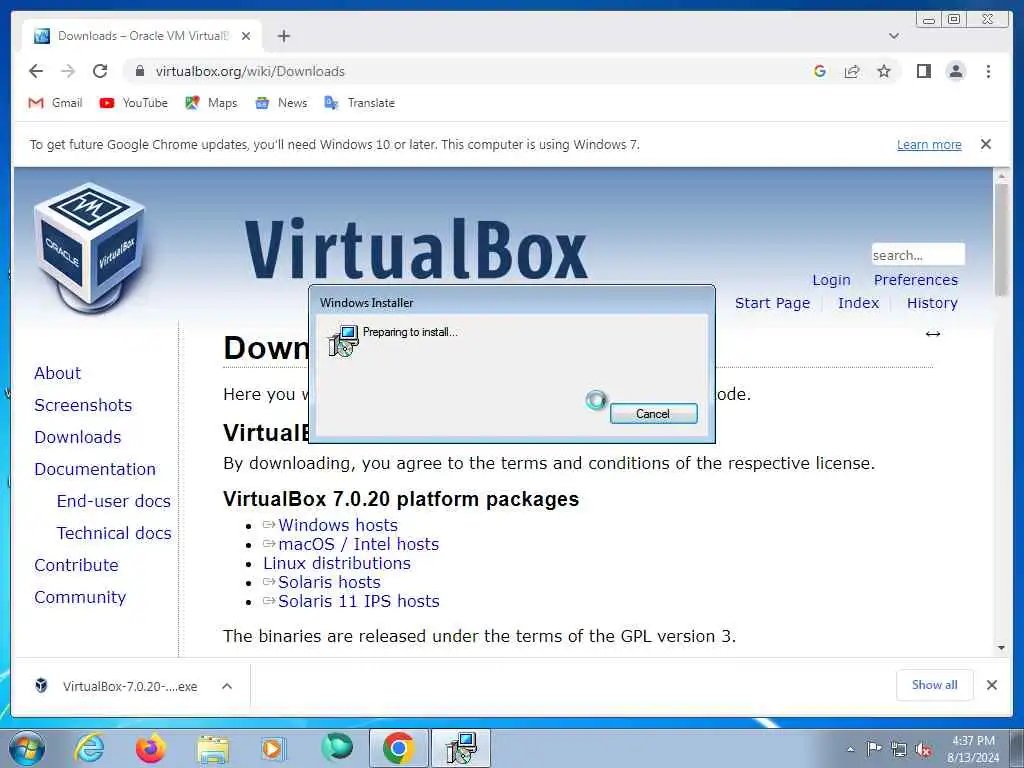The image size is (1024, 768).
Task: Click the browser forward arrow
Action: click(x=68, y=71)
